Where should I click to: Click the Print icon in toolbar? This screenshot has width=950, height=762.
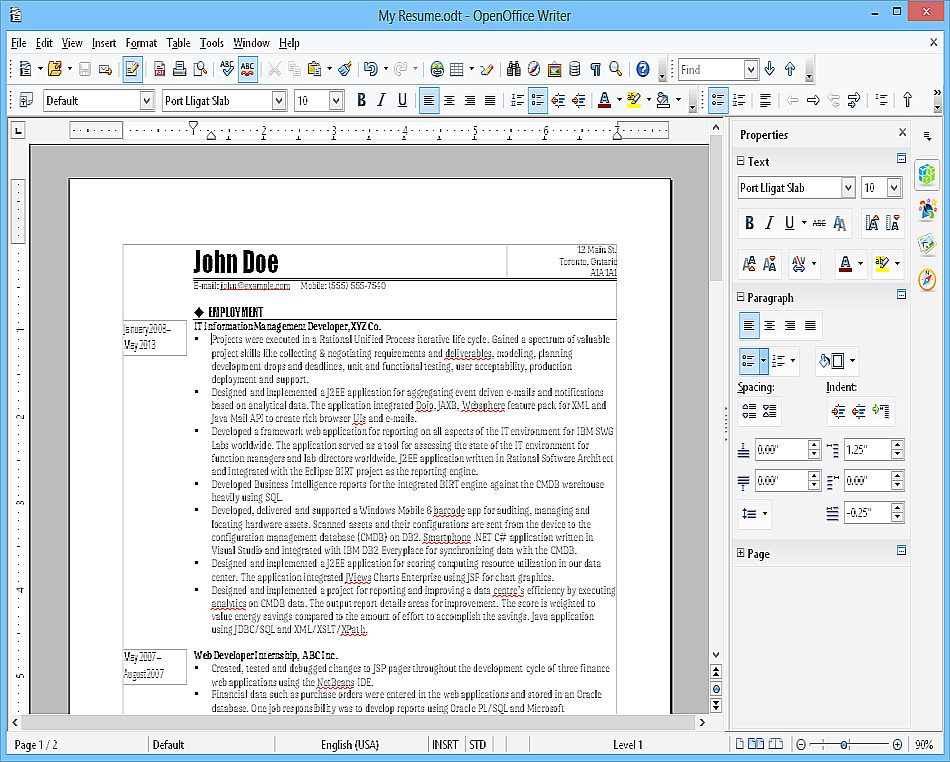click(x=179, y=69)
